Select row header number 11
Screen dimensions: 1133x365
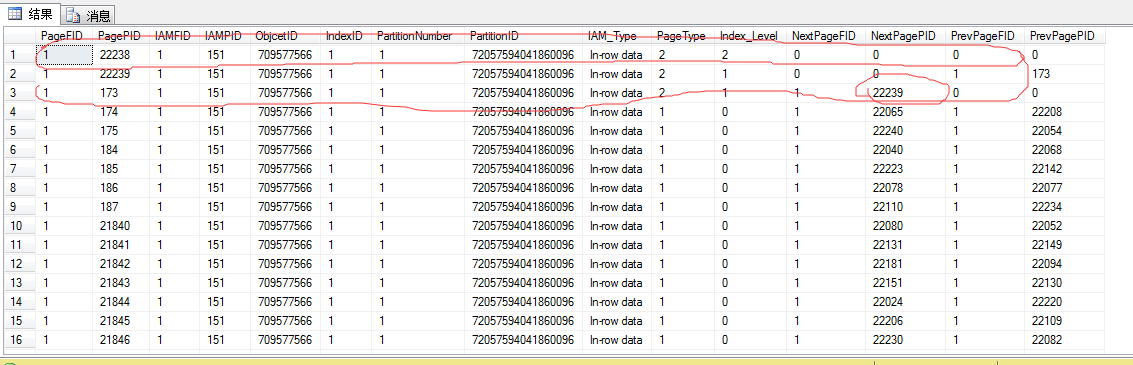20,244
